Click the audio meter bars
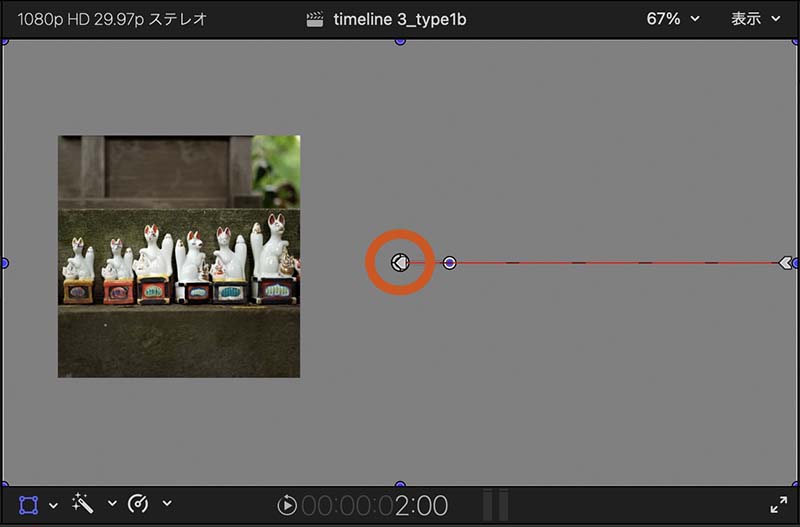 point(495,505)
